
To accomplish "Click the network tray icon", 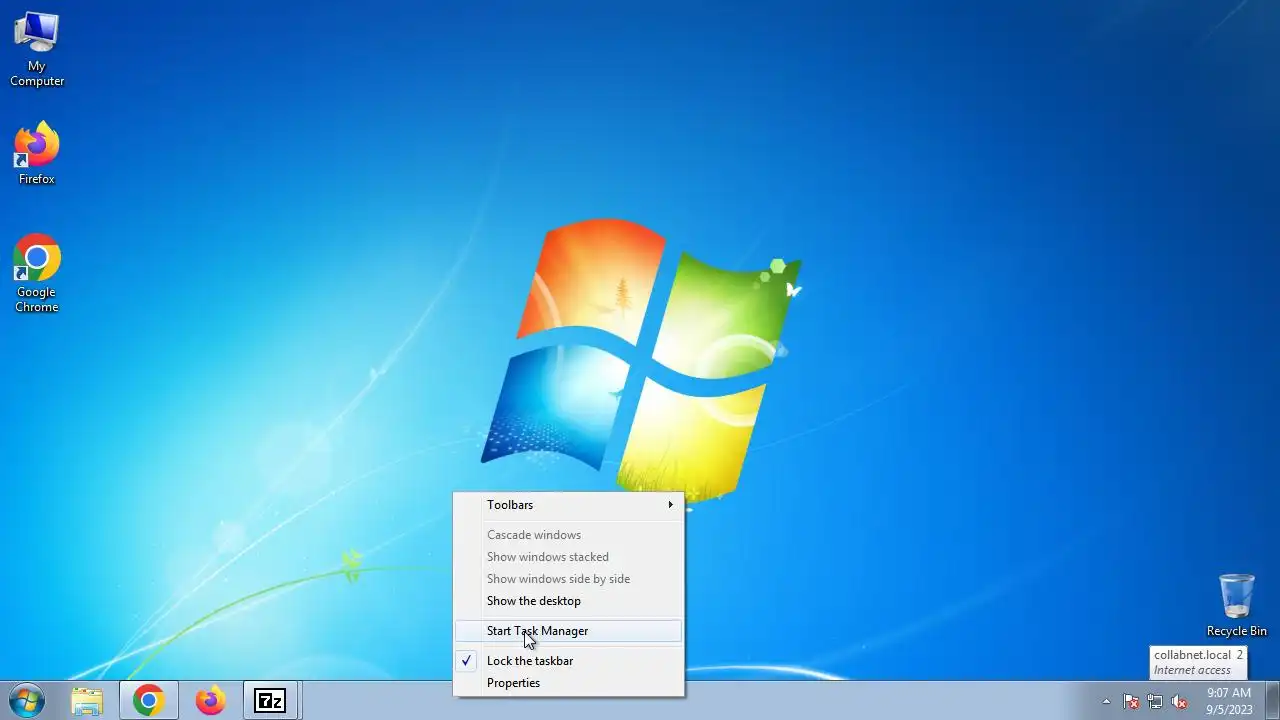I will (x=1155, y=702).
